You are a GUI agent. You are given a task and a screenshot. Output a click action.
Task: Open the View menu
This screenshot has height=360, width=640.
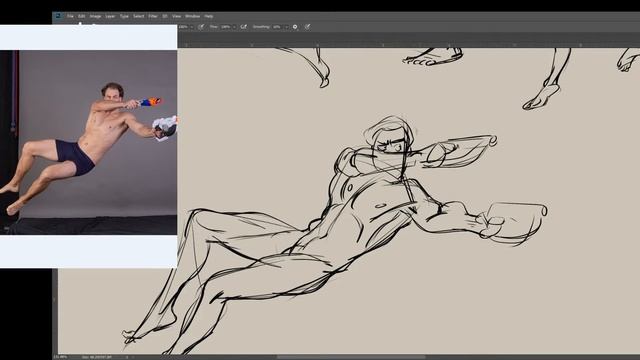click(x=176, y=16)
